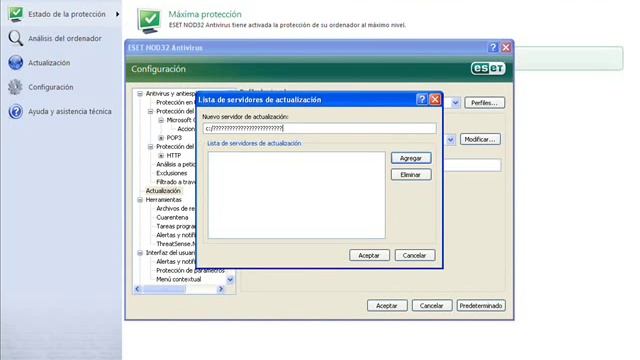Screen dimensions: 640x360
Task: Select Herramientas in the configuration tree
Action: (x=163, y=200)
